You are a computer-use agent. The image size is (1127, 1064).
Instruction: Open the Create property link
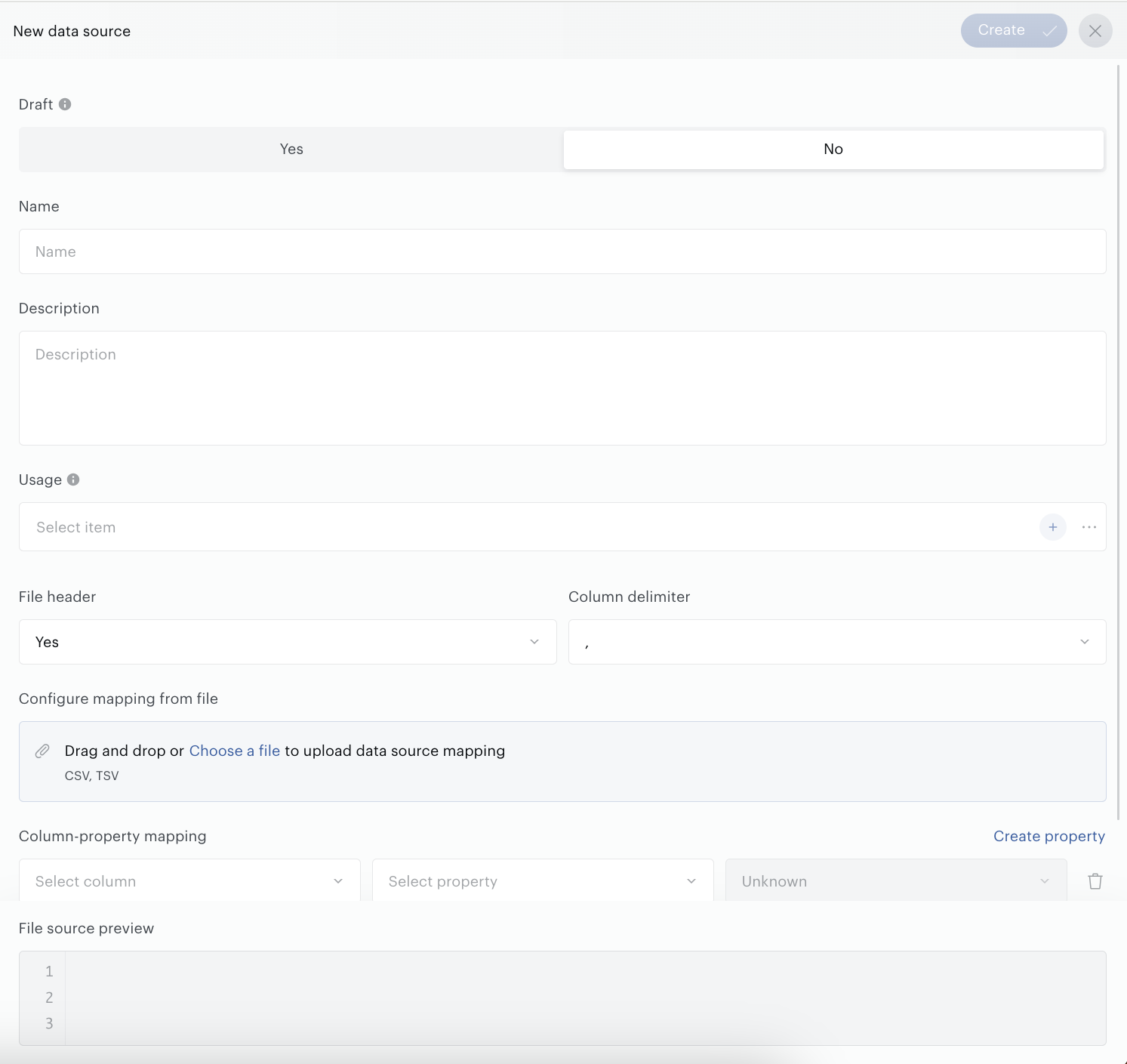pos(1049,836)
